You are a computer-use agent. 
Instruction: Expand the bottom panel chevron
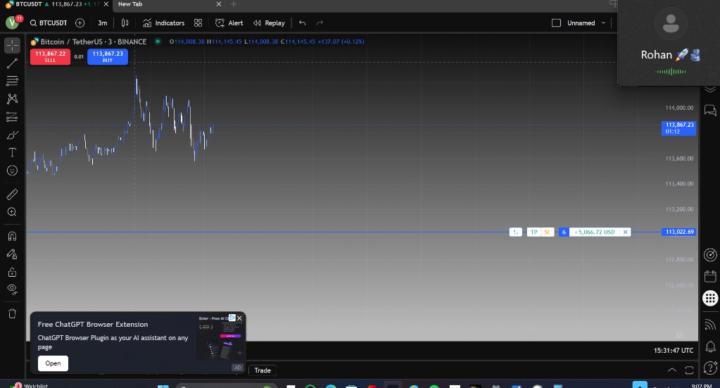(x=672, y=370)
